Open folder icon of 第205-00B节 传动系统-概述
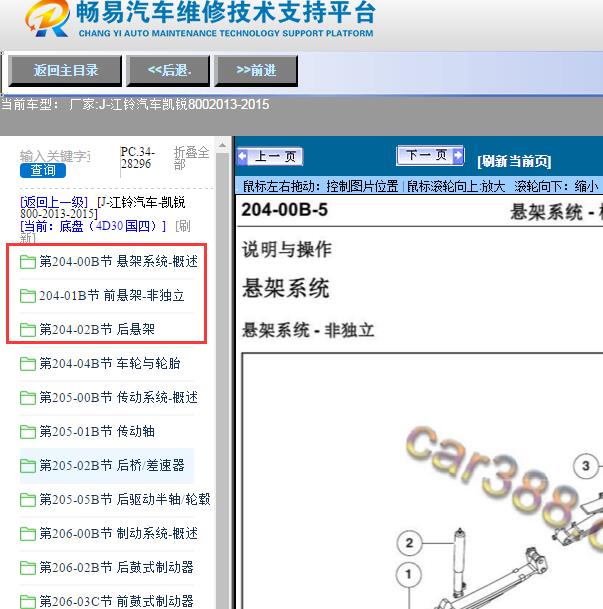 tap(28, 398)
